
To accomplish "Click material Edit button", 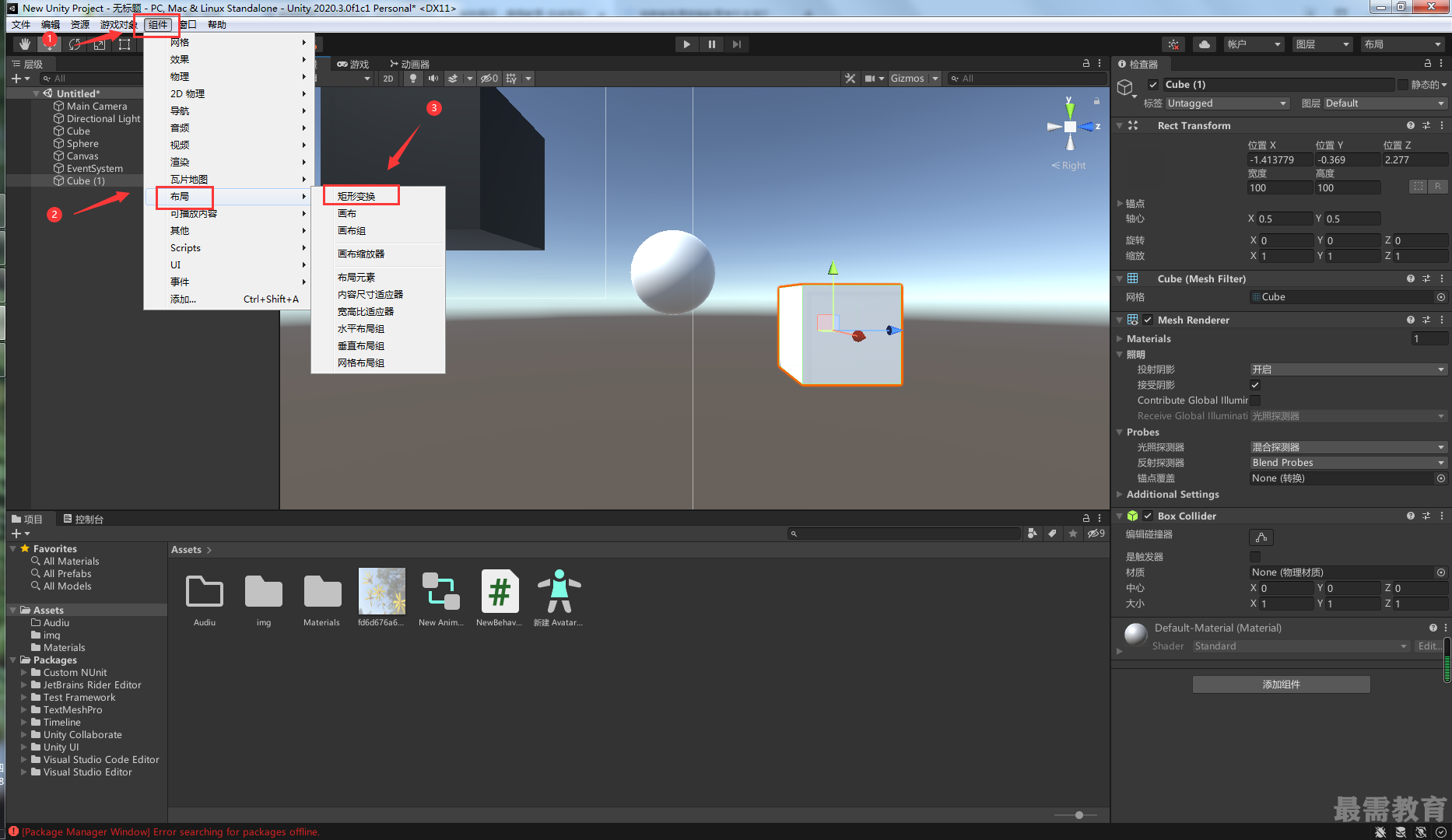I will (1429, 646).
